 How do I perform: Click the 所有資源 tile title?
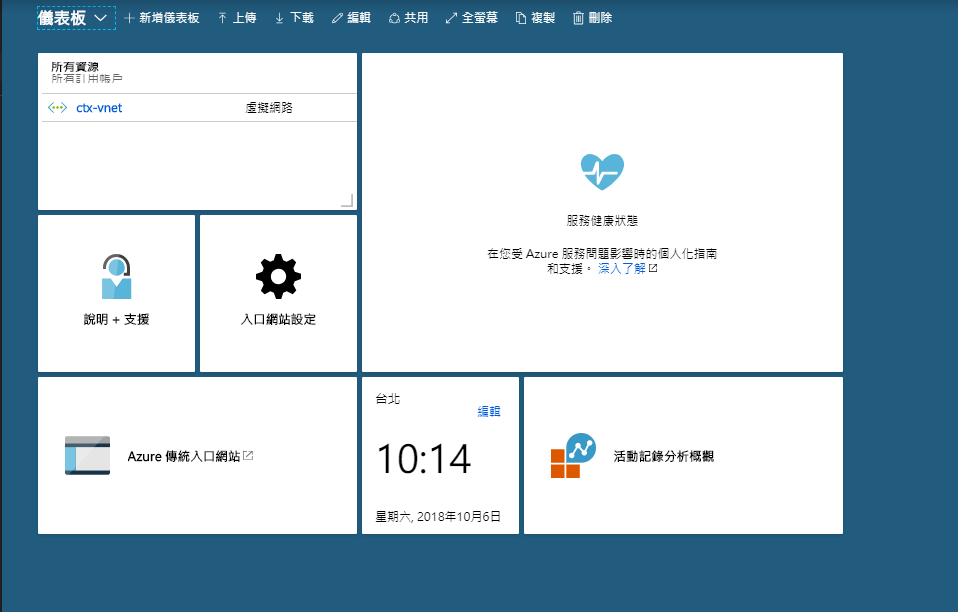75,67
